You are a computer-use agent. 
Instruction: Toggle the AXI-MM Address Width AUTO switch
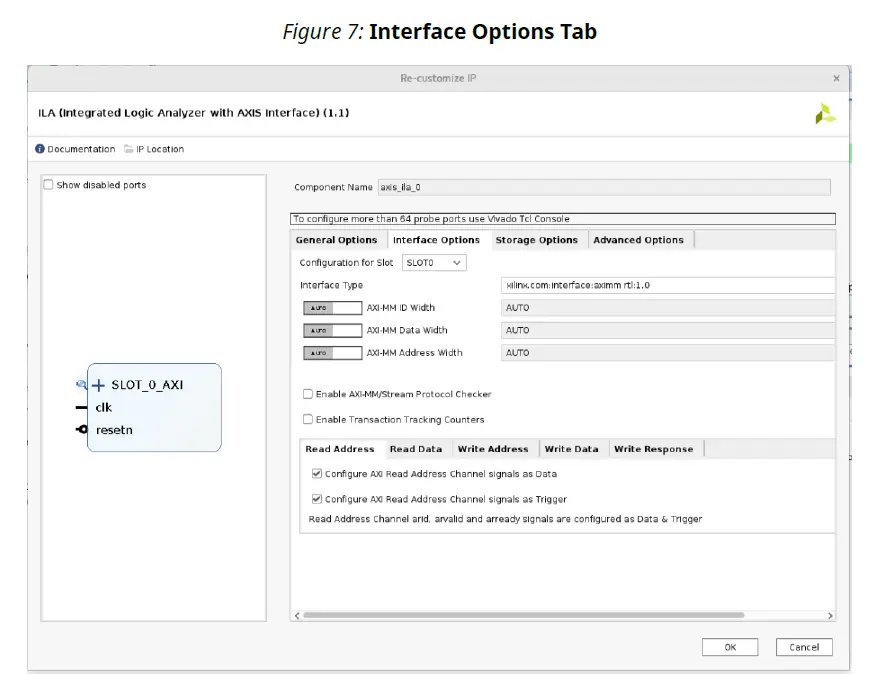point(332,352)
